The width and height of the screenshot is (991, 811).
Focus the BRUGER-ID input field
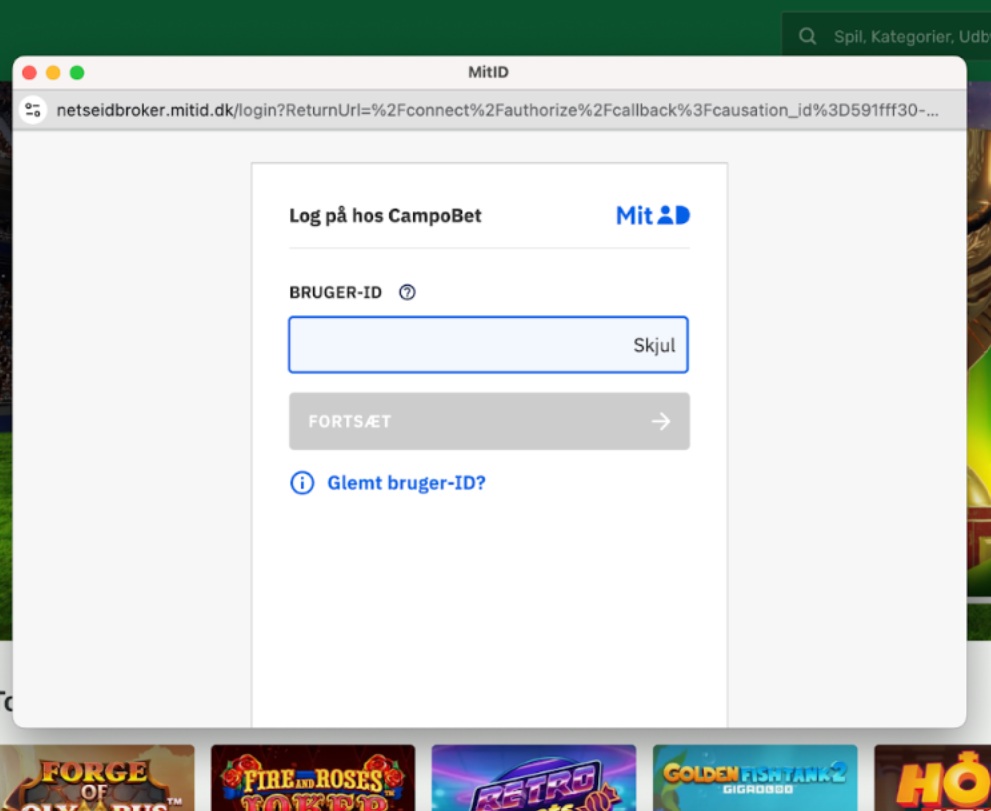[489, 345]
